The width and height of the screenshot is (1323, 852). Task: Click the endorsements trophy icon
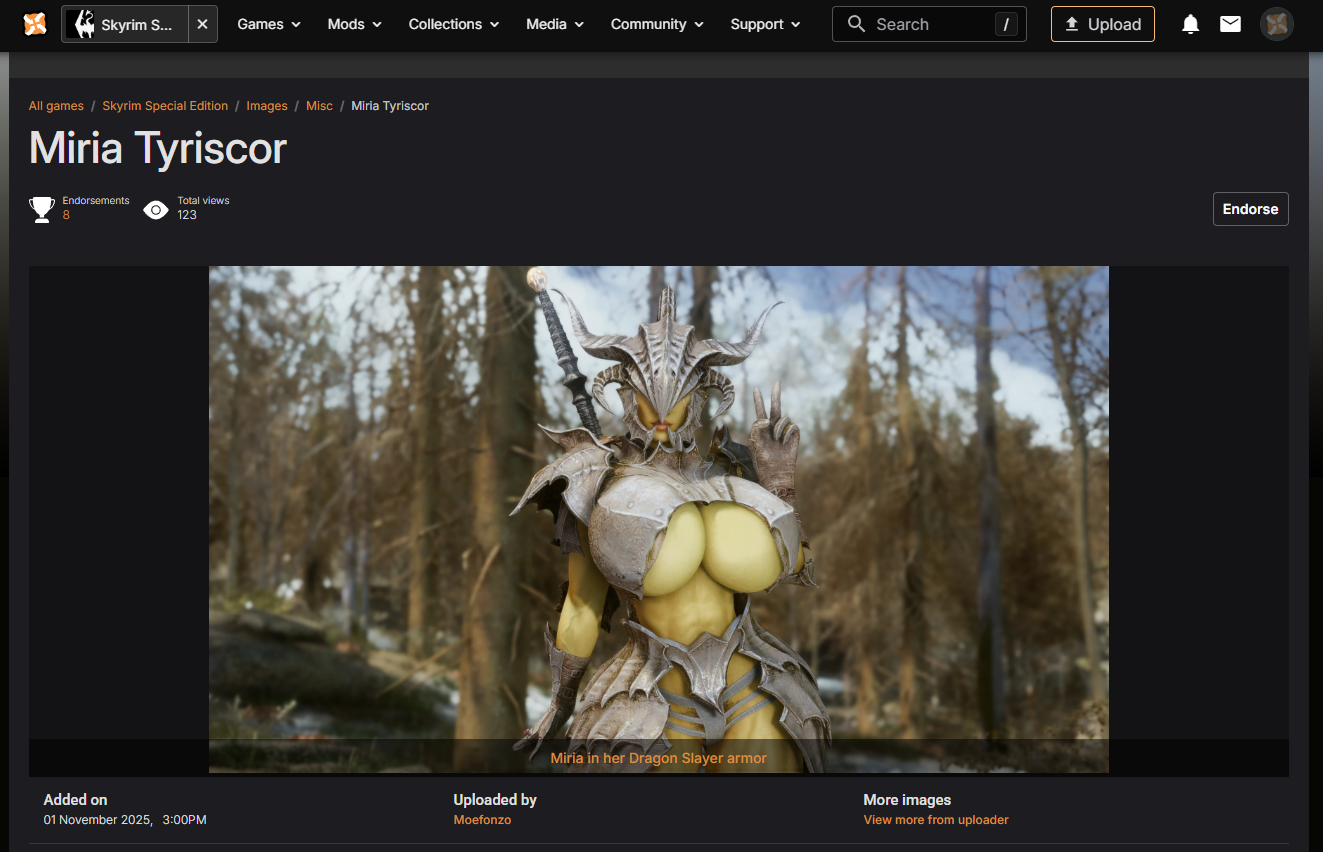tap(42, 209)
